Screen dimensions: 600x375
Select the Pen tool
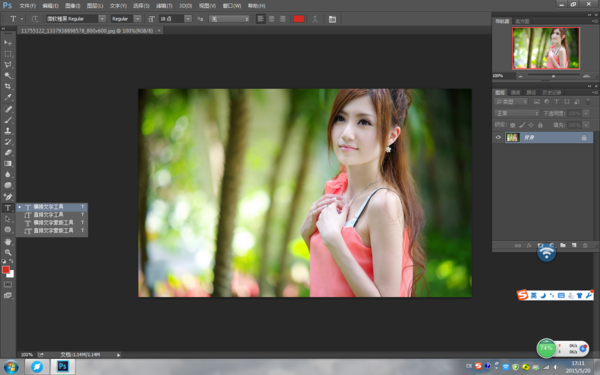point(8,197)
